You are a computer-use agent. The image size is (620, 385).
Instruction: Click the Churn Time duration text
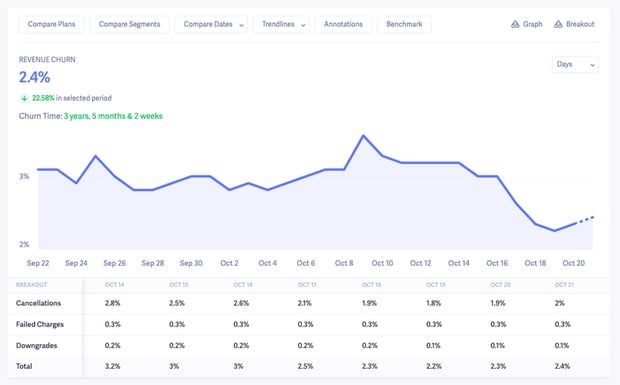tap(113, 116)
